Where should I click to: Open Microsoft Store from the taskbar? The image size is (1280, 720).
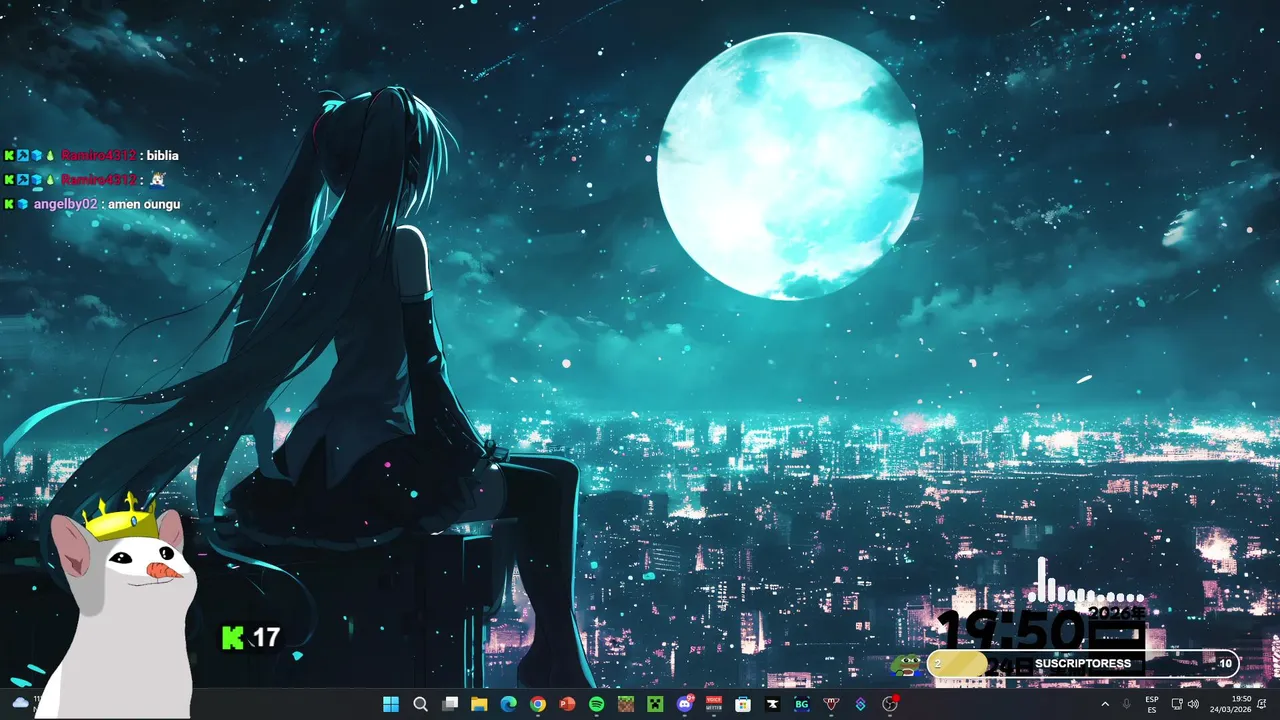coord(743,704)
